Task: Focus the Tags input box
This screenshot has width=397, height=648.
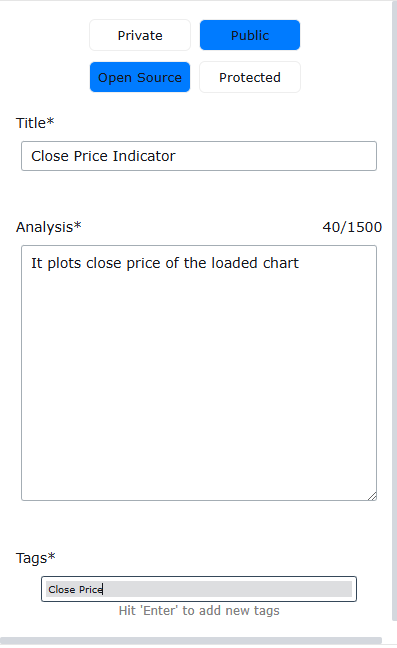Action: click(199, 589)
